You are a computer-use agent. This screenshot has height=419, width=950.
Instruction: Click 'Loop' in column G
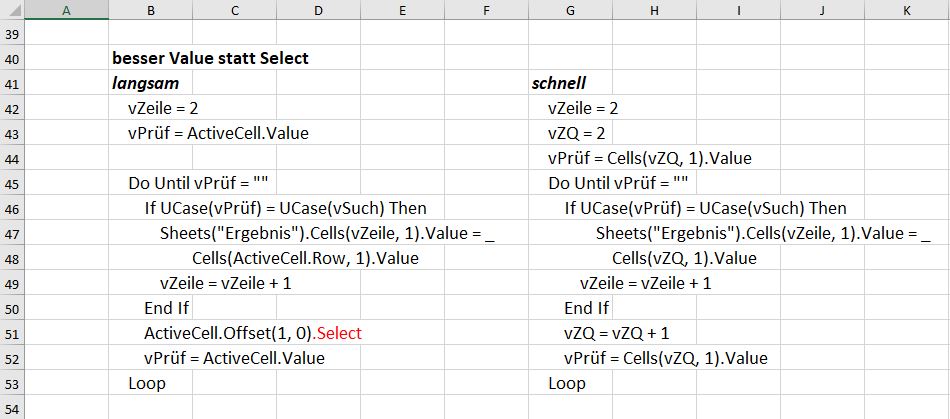pos(568,384)
